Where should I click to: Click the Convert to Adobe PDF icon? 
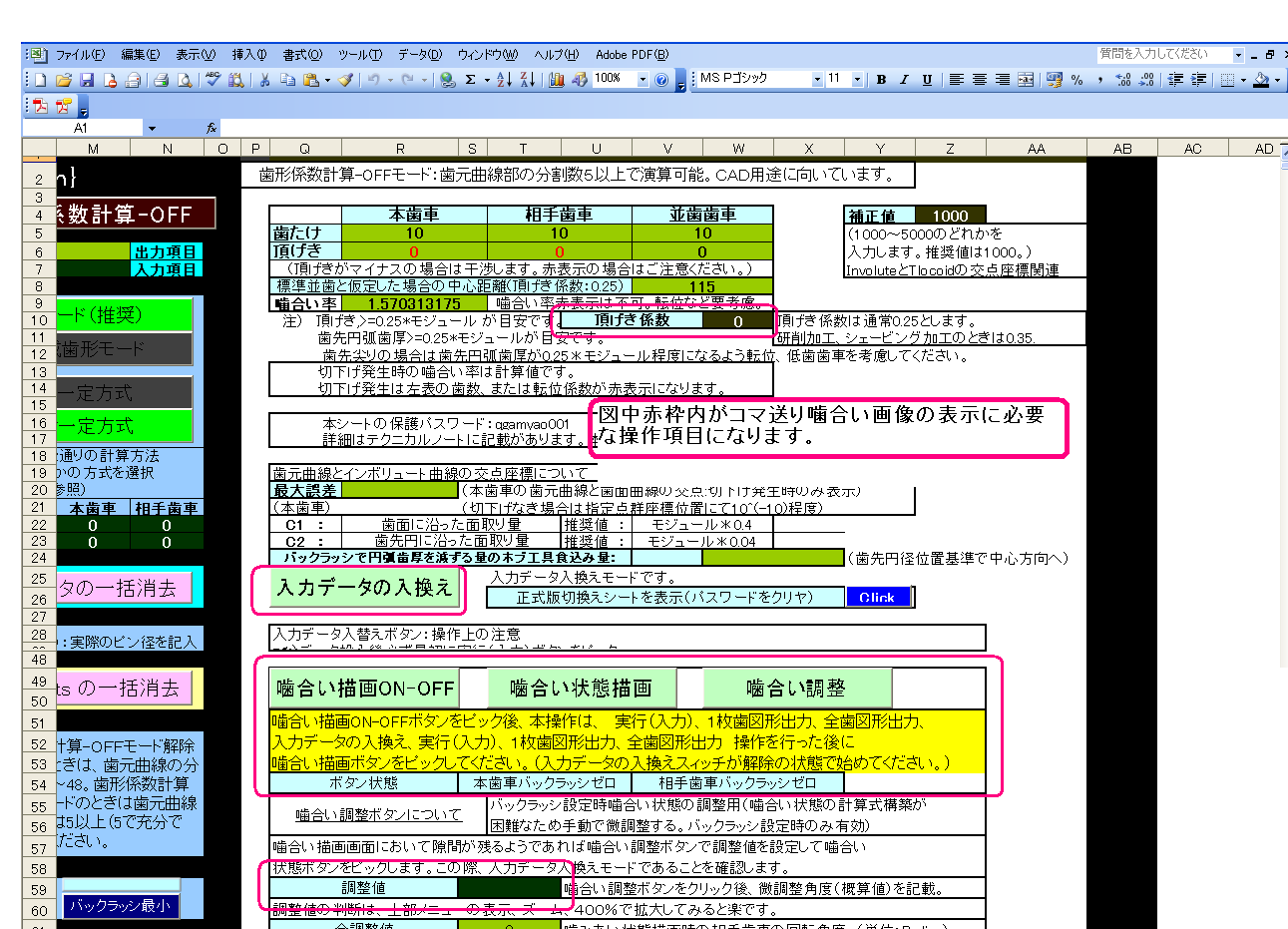(x=40, y=105)
